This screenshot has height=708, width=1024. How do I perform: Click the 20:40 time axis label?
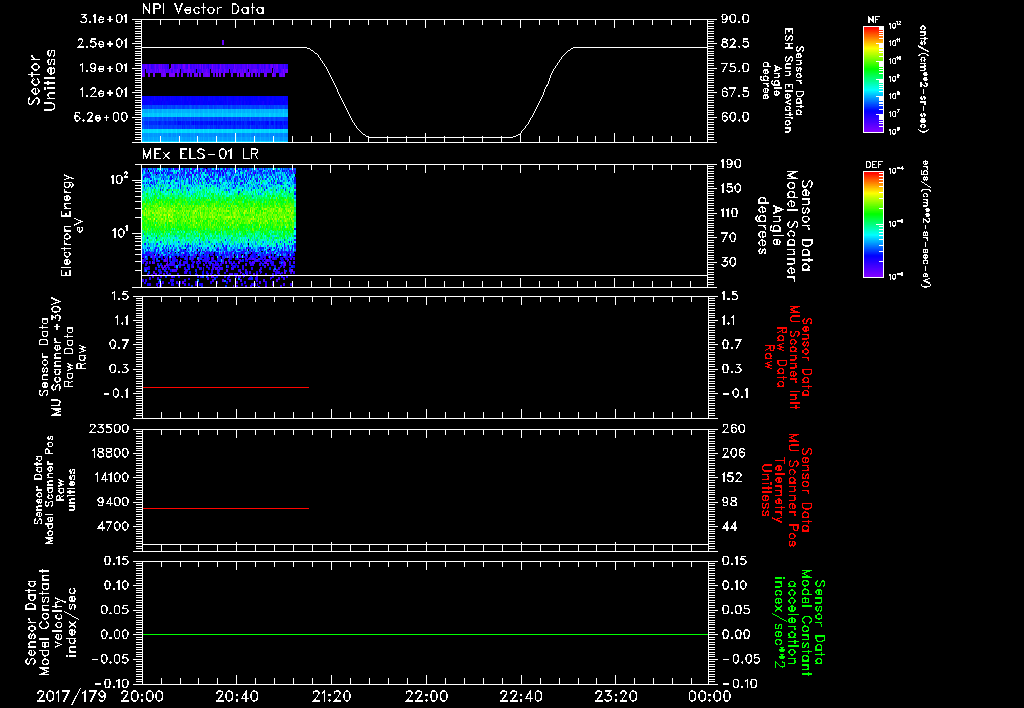click(239, 696)
